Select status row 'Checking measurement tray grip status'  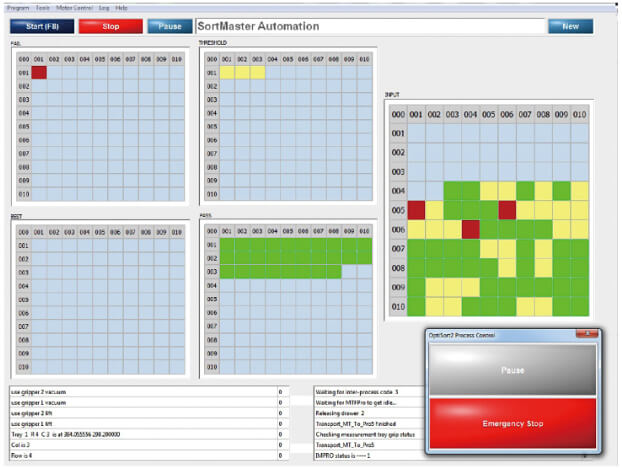coord(370,434)
